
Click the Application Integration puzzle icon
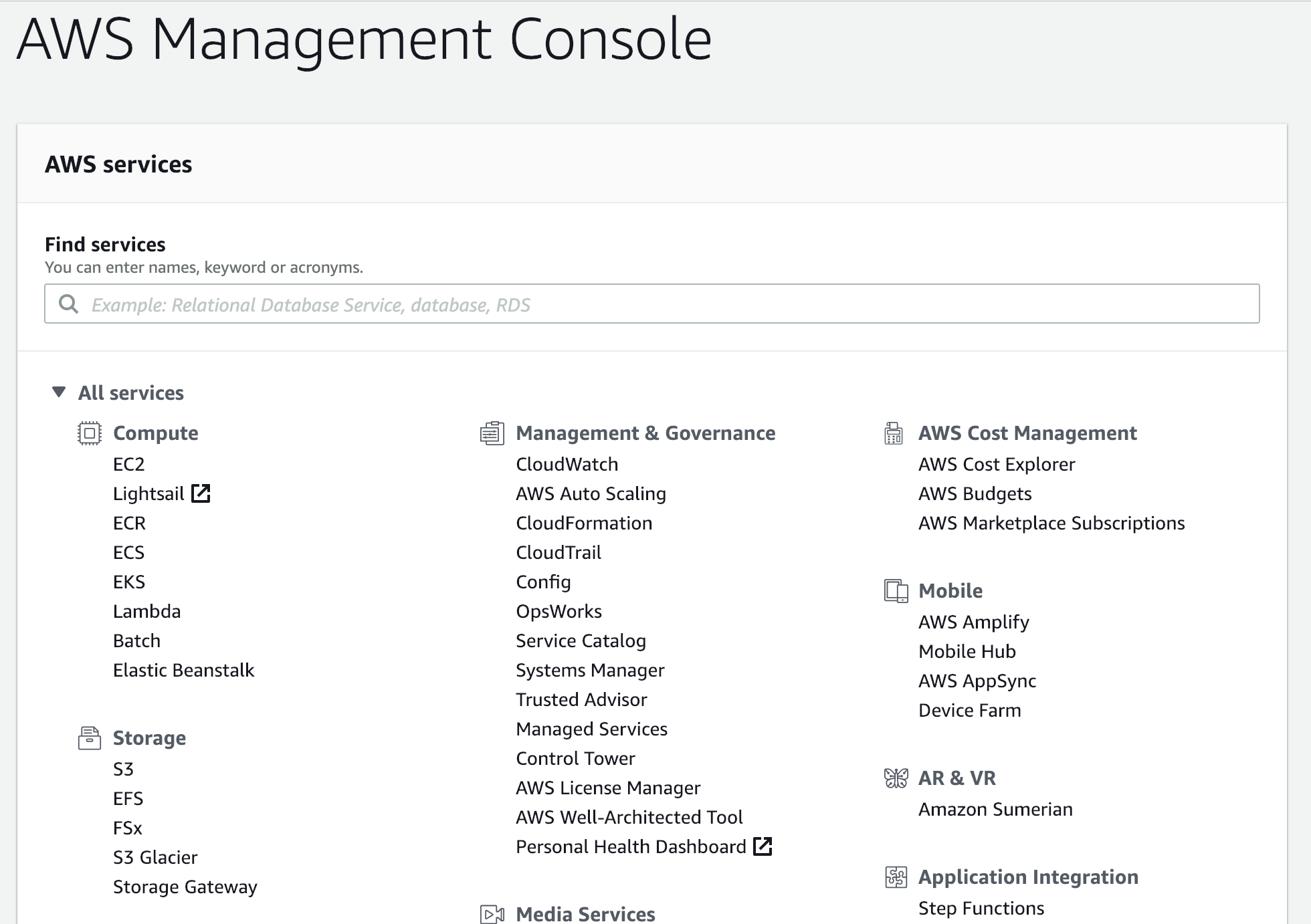(x=896, y=877)
